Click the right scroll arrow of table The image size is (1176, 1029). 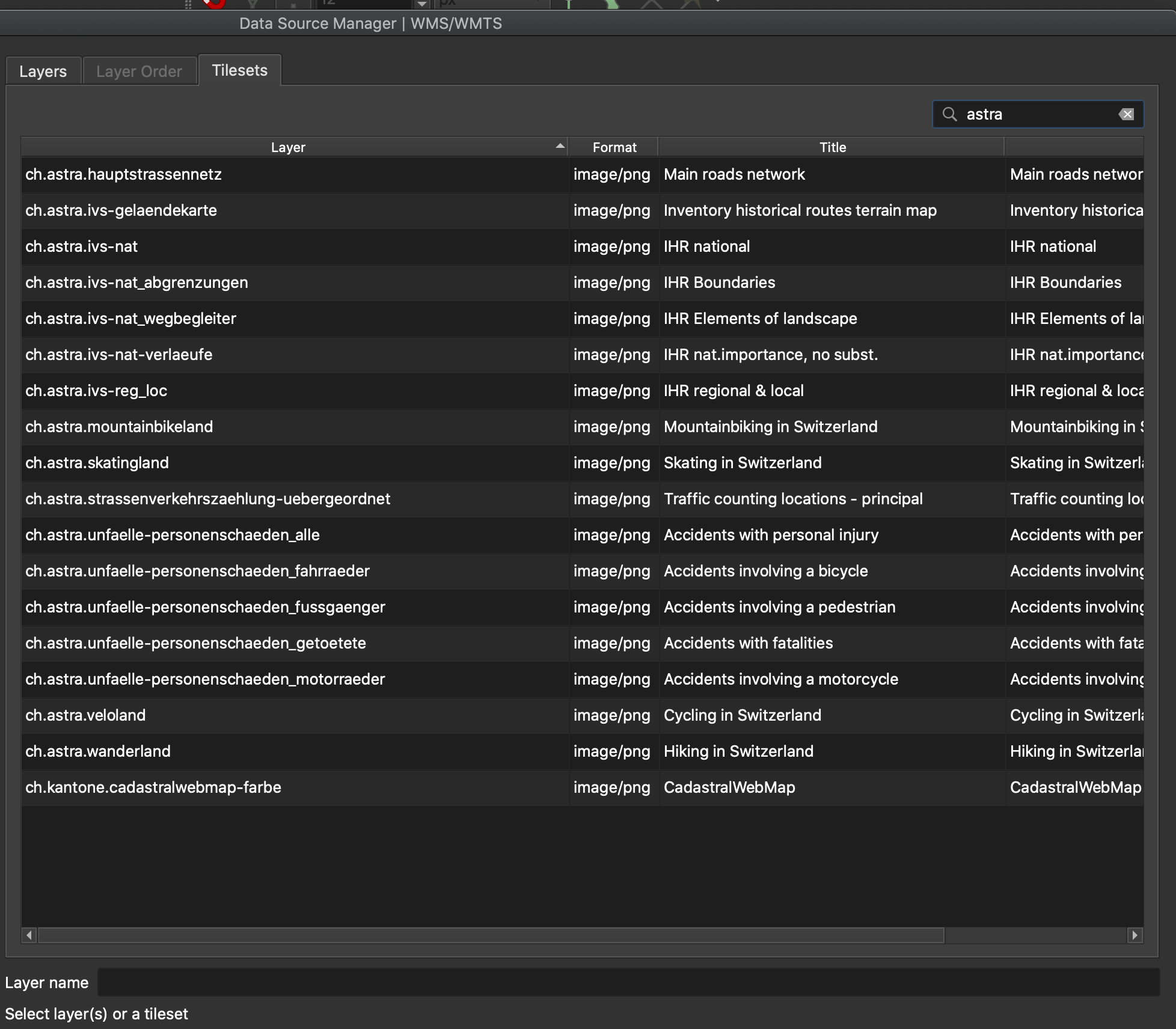click(1135, 935)
